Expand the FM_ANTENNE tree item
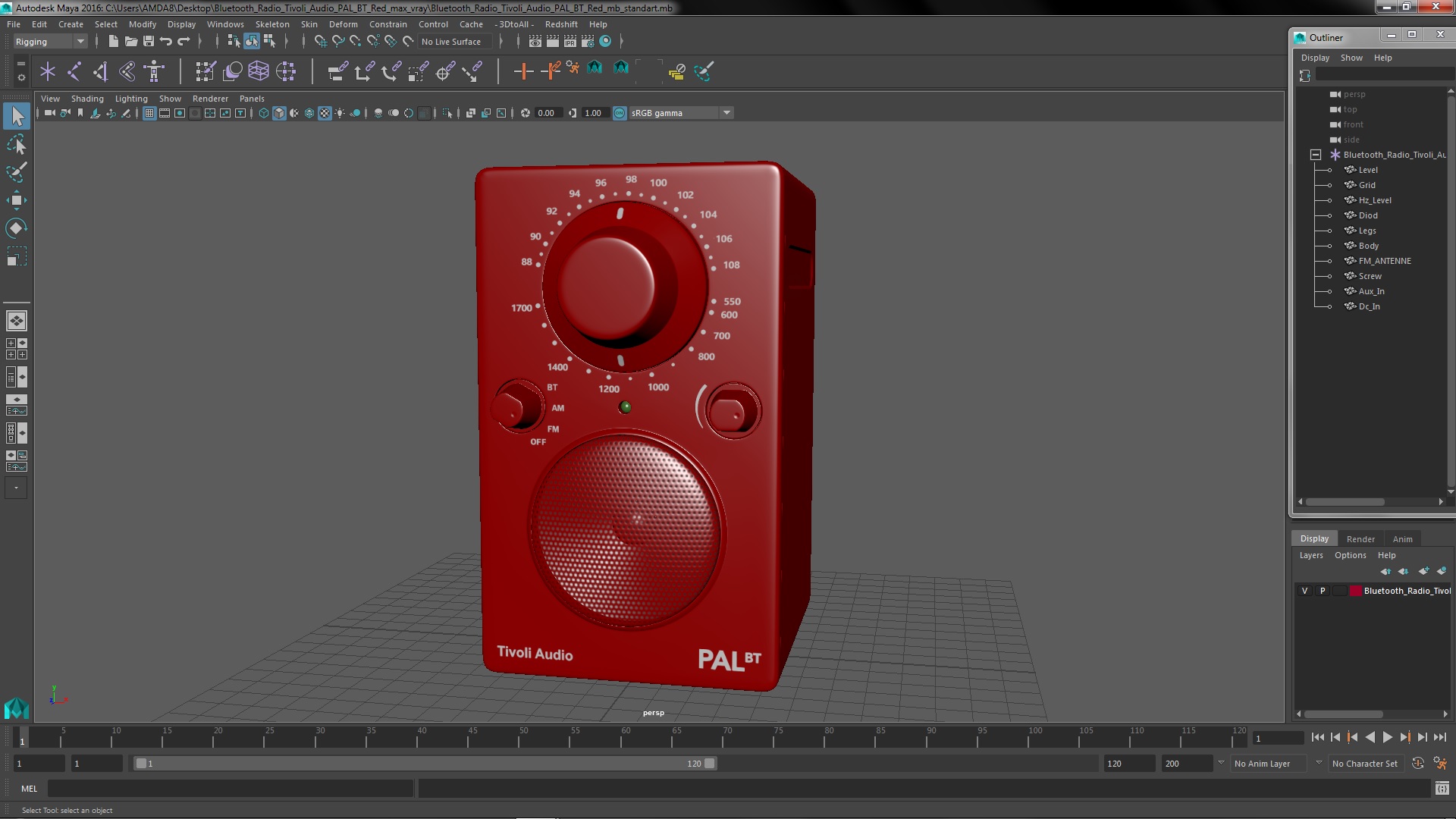Image resolution: width=1456 pixels, height=819 pixels. (1330, 260)
